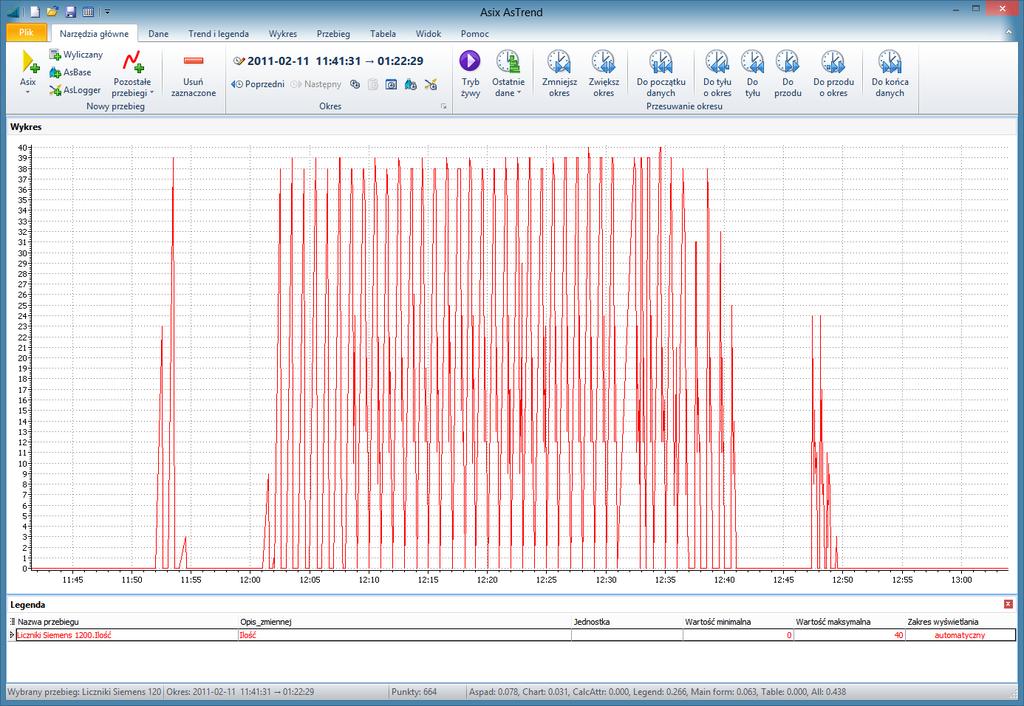Open the Okres group dialog launcher
The height and width of the screenshot is (706, 1024).
pyautogui.click(x=443, y=106)
